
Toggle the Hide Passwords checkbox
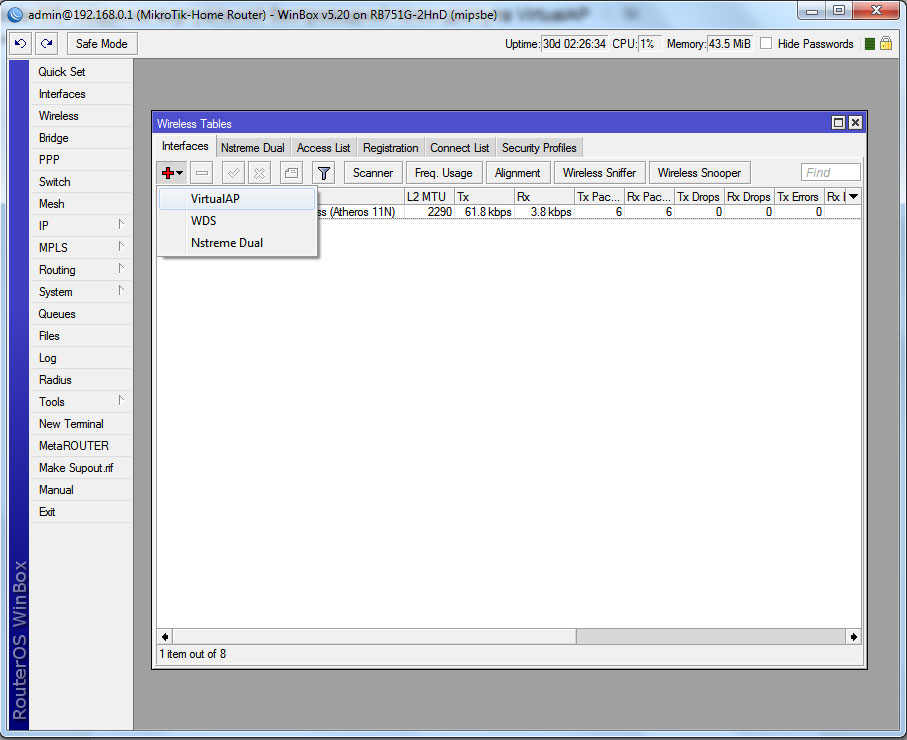(x=766, y=44)
